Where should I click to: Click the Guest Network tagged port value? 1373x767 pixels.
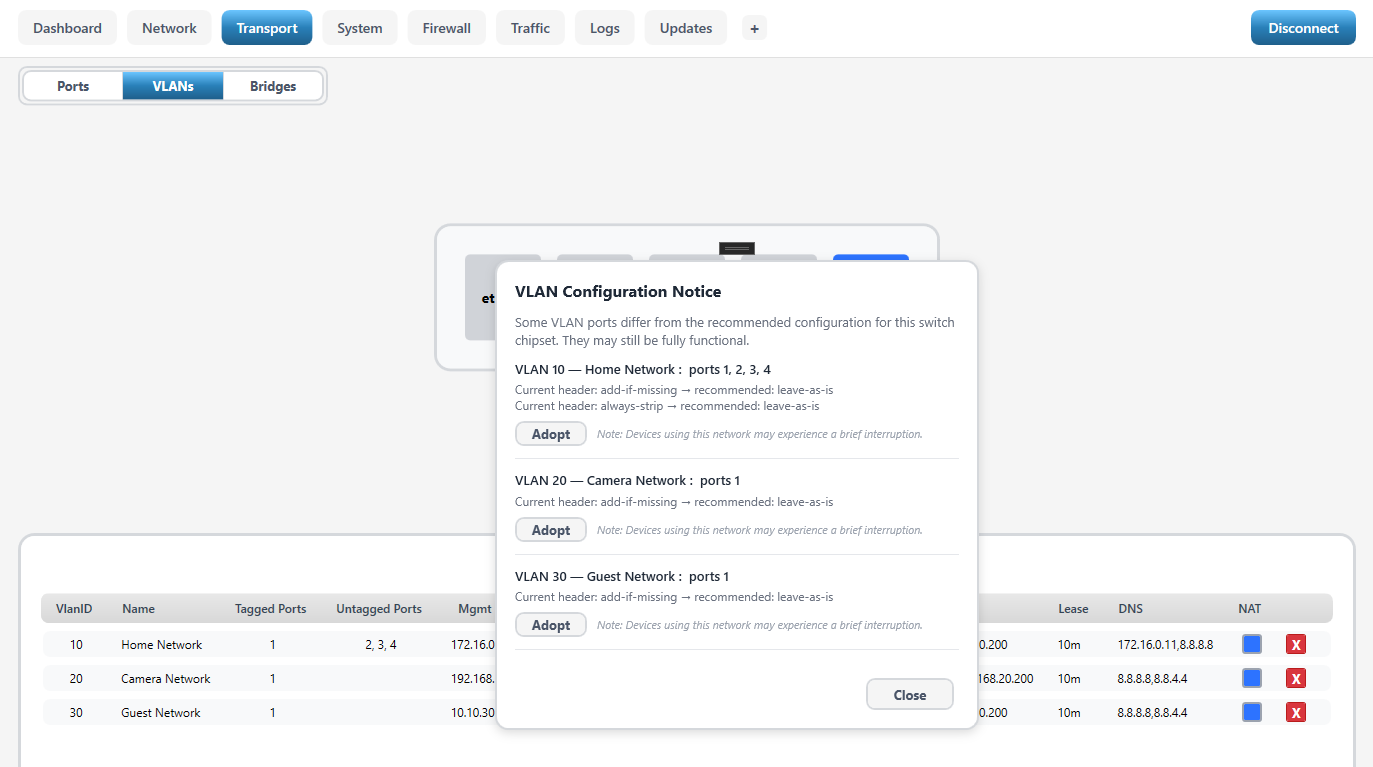272,713
